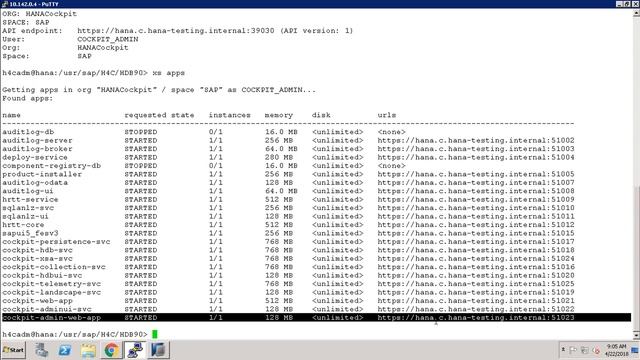Click the COCKPIT_ADMIN user value
Screen dimensions: 640x360
108,39
